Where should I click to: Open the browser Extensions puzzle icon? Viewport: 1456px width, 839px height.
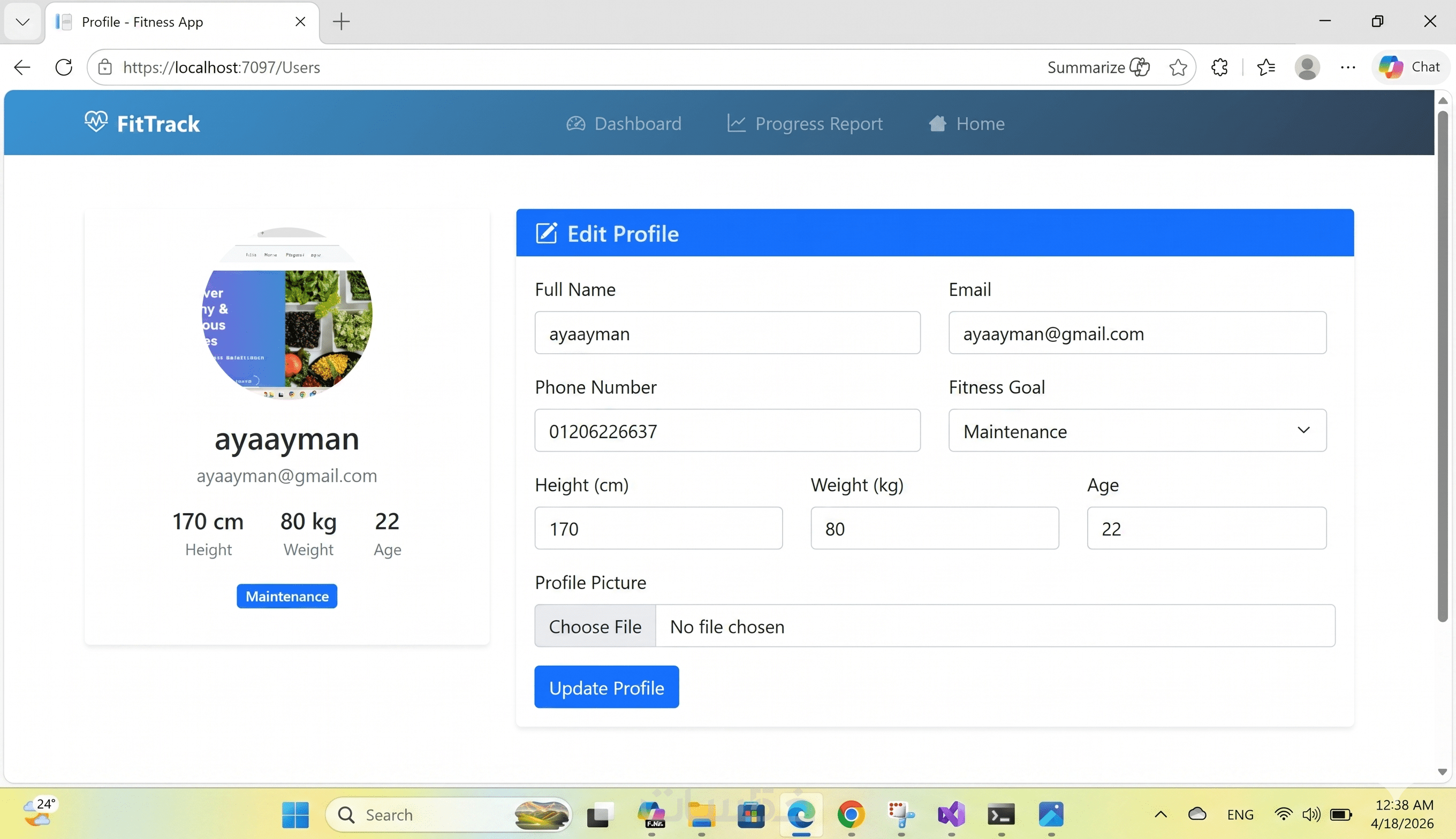1219,67
